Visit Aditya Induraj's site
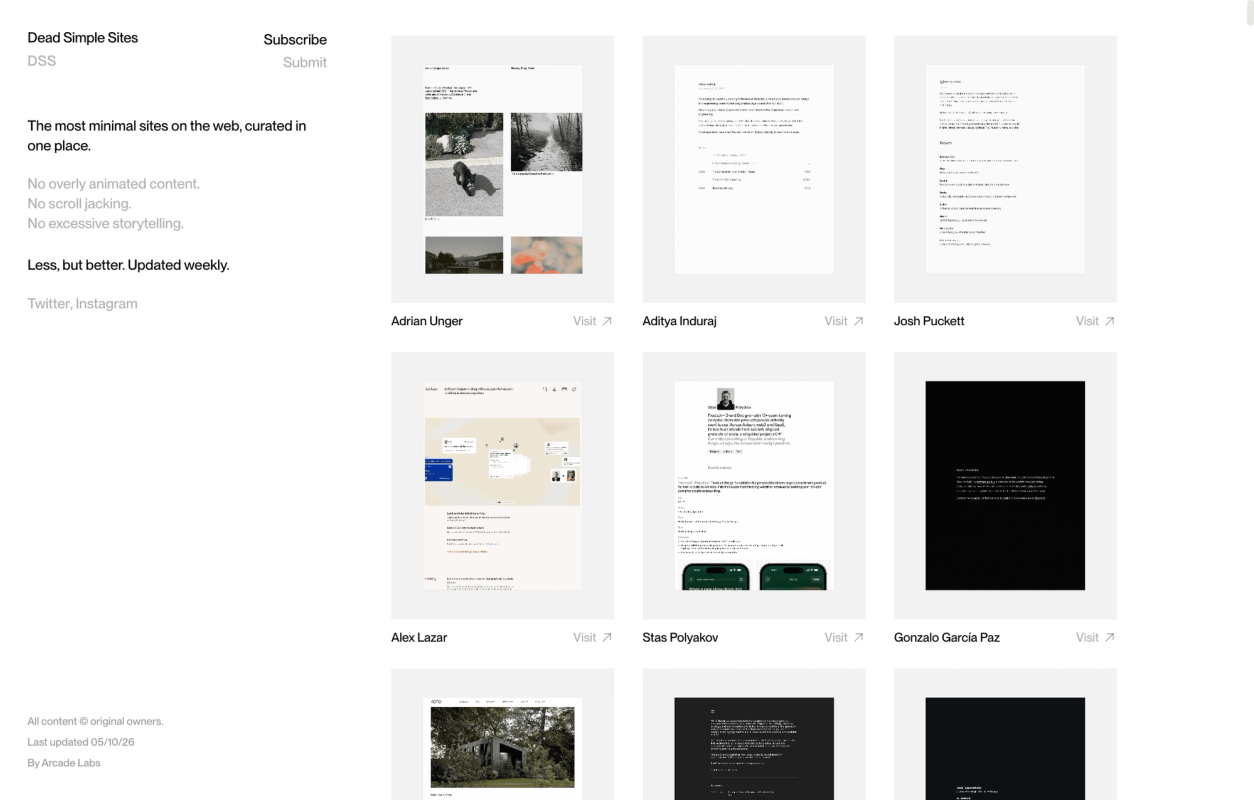The width and height of the screenshot is (1254, 800). [844, 321]
